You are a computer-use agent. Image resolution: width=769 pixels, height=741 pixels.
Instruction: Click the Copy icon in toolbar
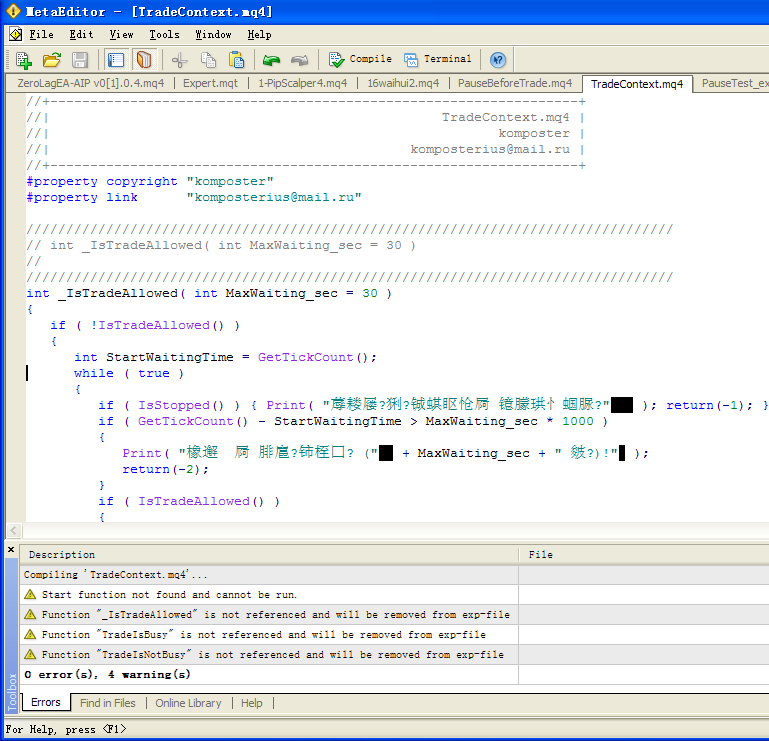click(208, 60)
